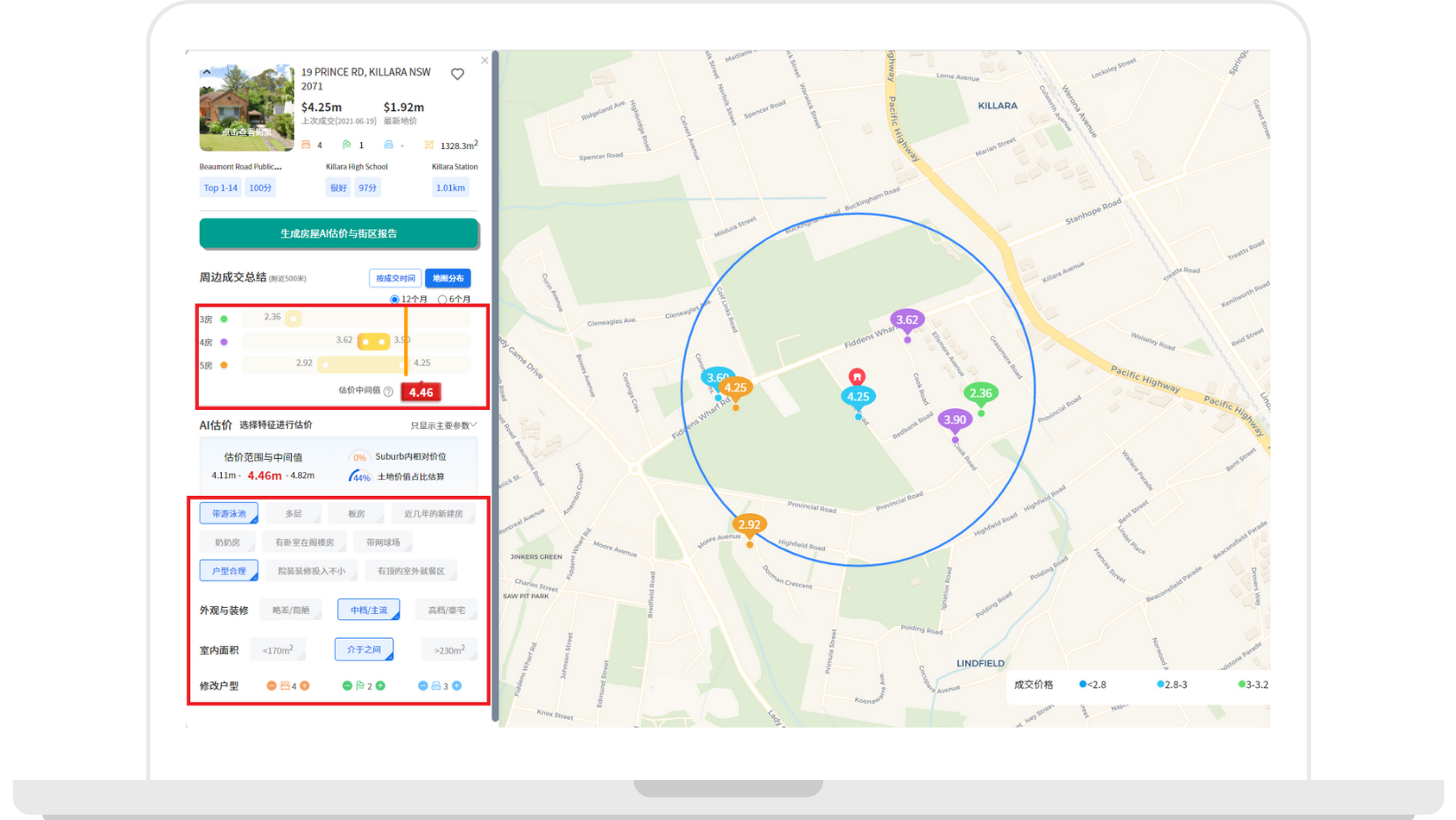
Task: Click the land area icon
Action: [x=430, y=145]
